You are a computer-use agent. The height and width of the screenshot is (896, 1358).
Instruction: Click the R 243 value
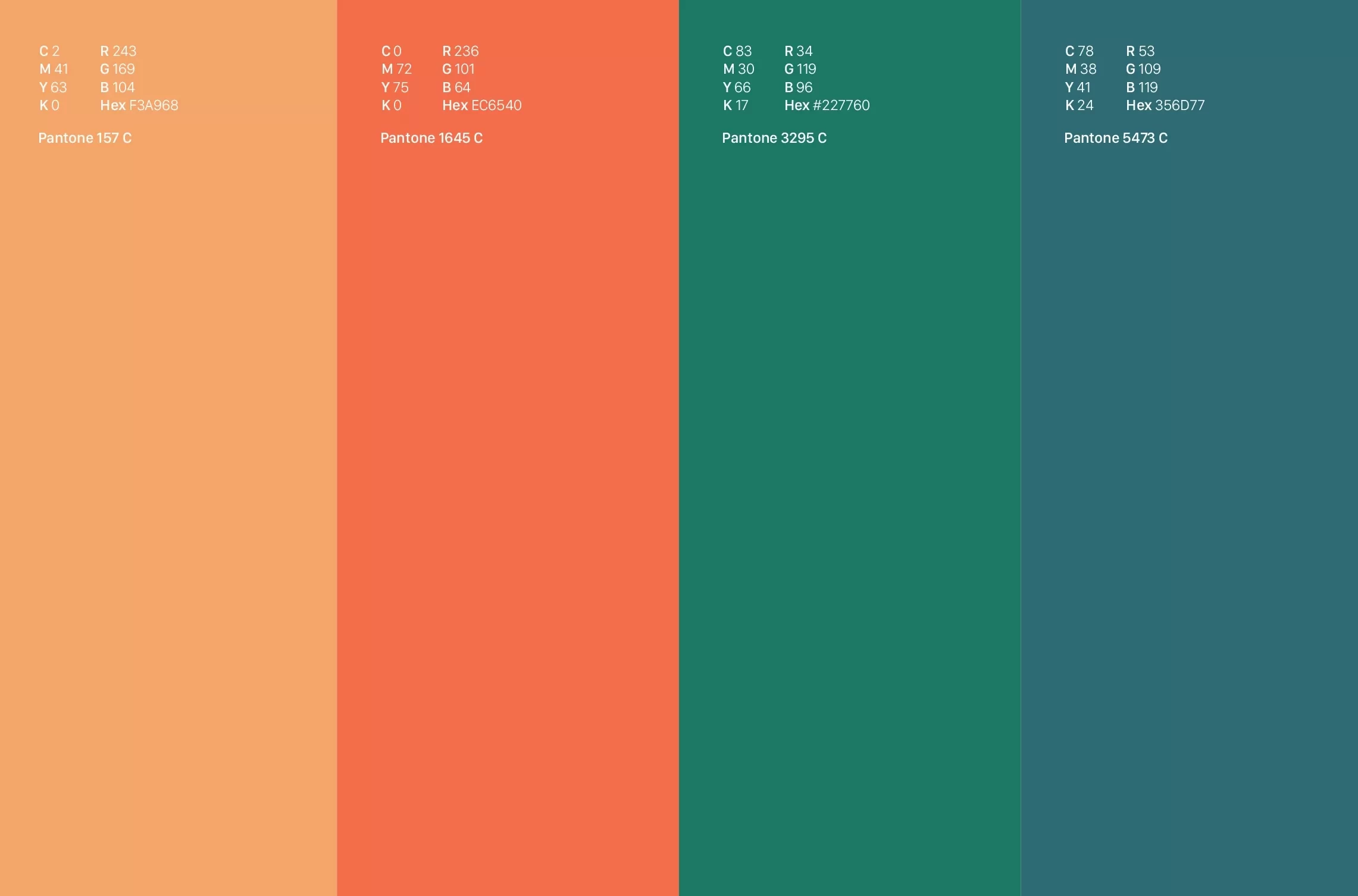click(x=118, y=51)
